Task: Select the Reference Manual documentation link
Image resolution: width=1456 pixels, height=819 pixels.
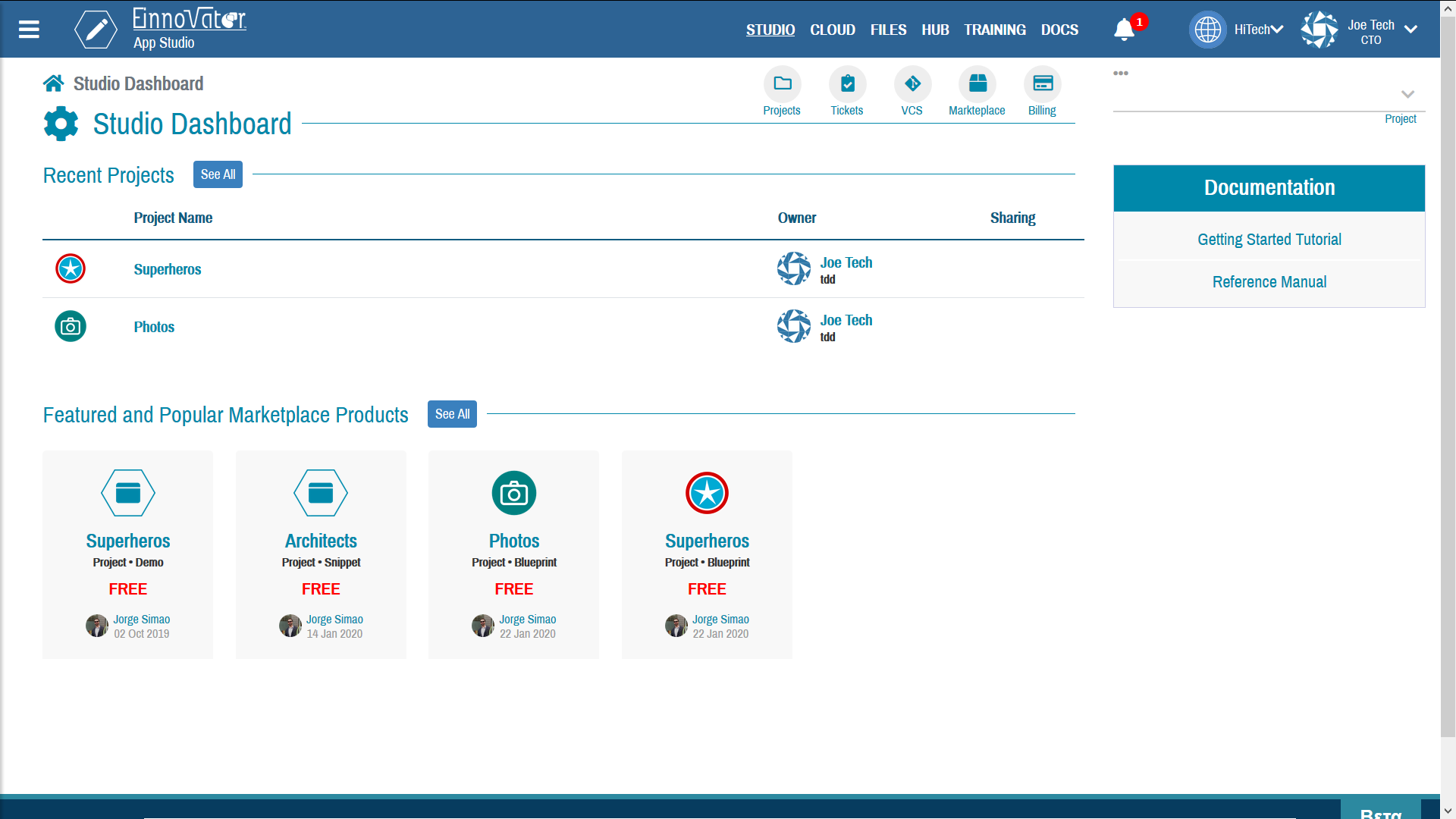Action: [1269, 281]
